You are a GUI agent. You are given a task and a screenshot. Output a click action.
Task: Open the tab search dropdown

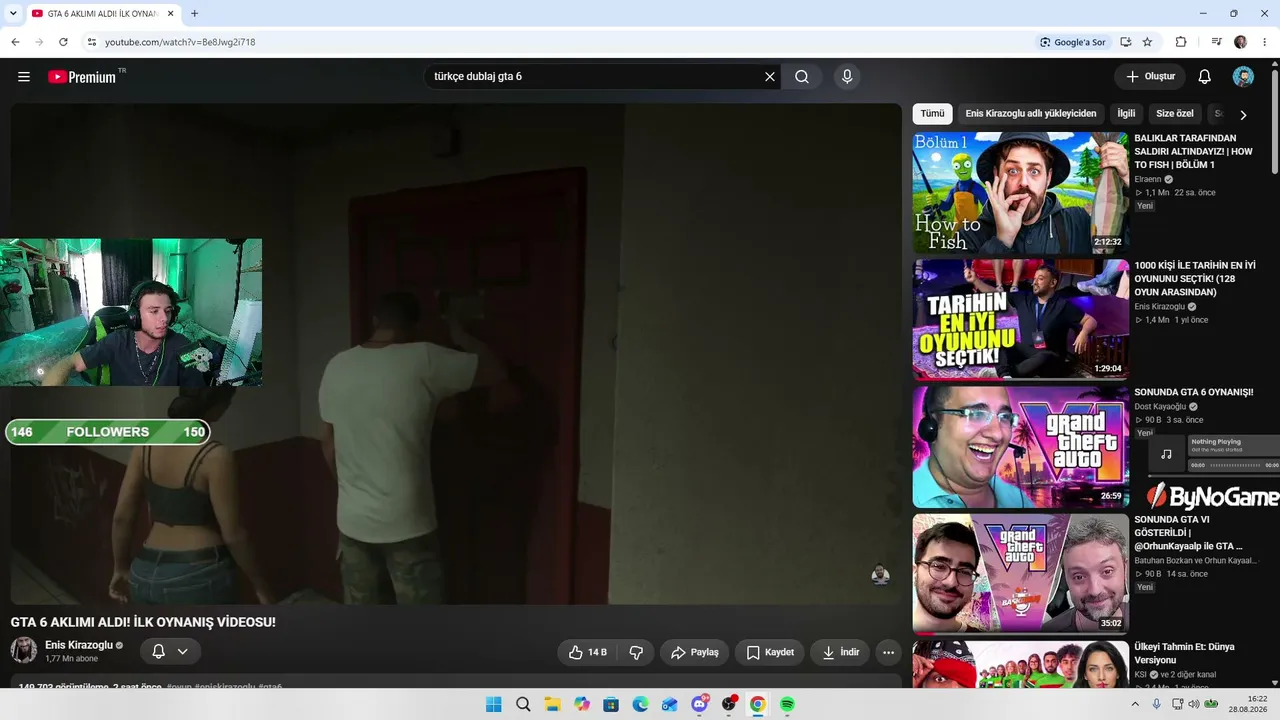pos(13,14)
